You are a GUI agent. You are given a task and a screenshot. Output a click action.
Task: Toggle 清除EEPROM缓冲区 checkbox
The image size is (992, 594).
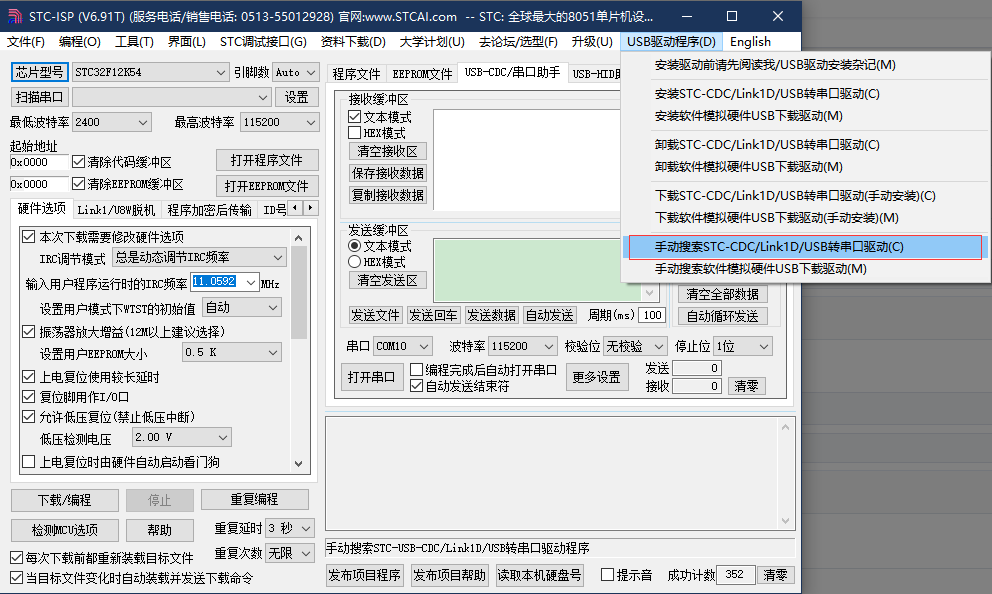pos(78,184)
